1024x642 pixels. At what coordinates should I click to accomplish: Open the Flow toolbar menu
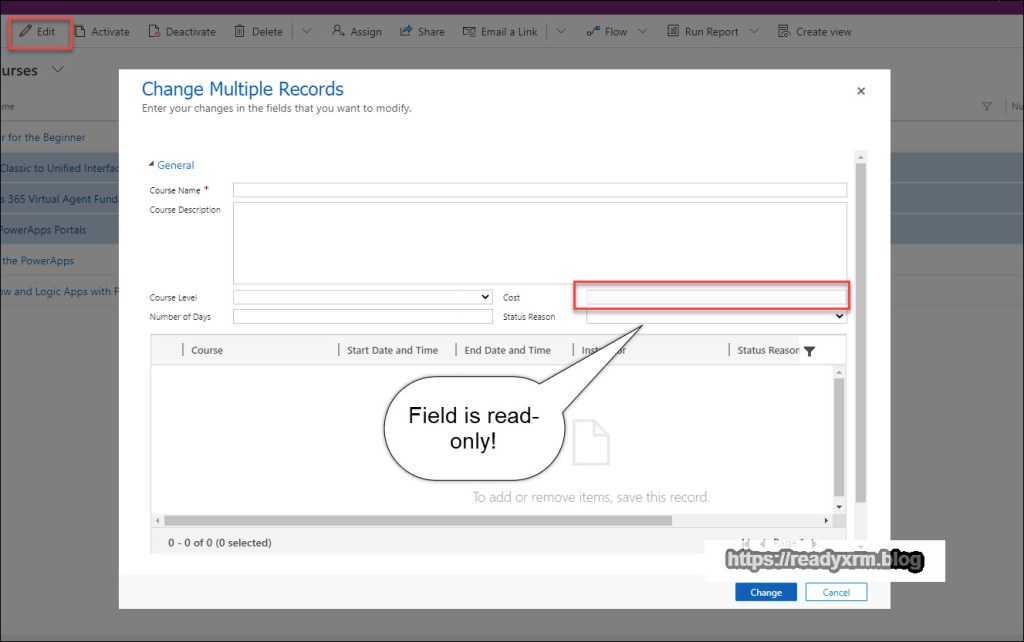tap(607, 32)
